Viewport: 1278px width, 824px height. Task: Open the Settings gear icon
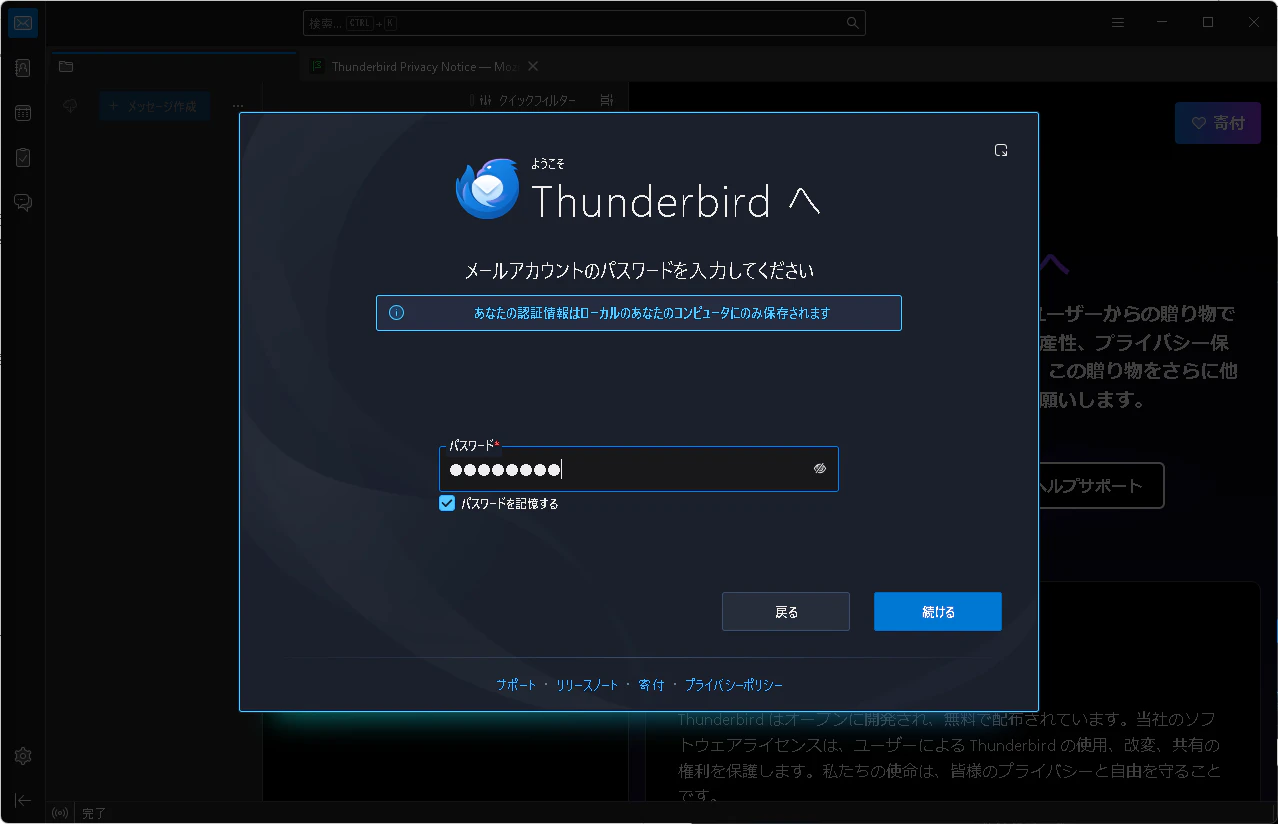[x=23, y=755]
